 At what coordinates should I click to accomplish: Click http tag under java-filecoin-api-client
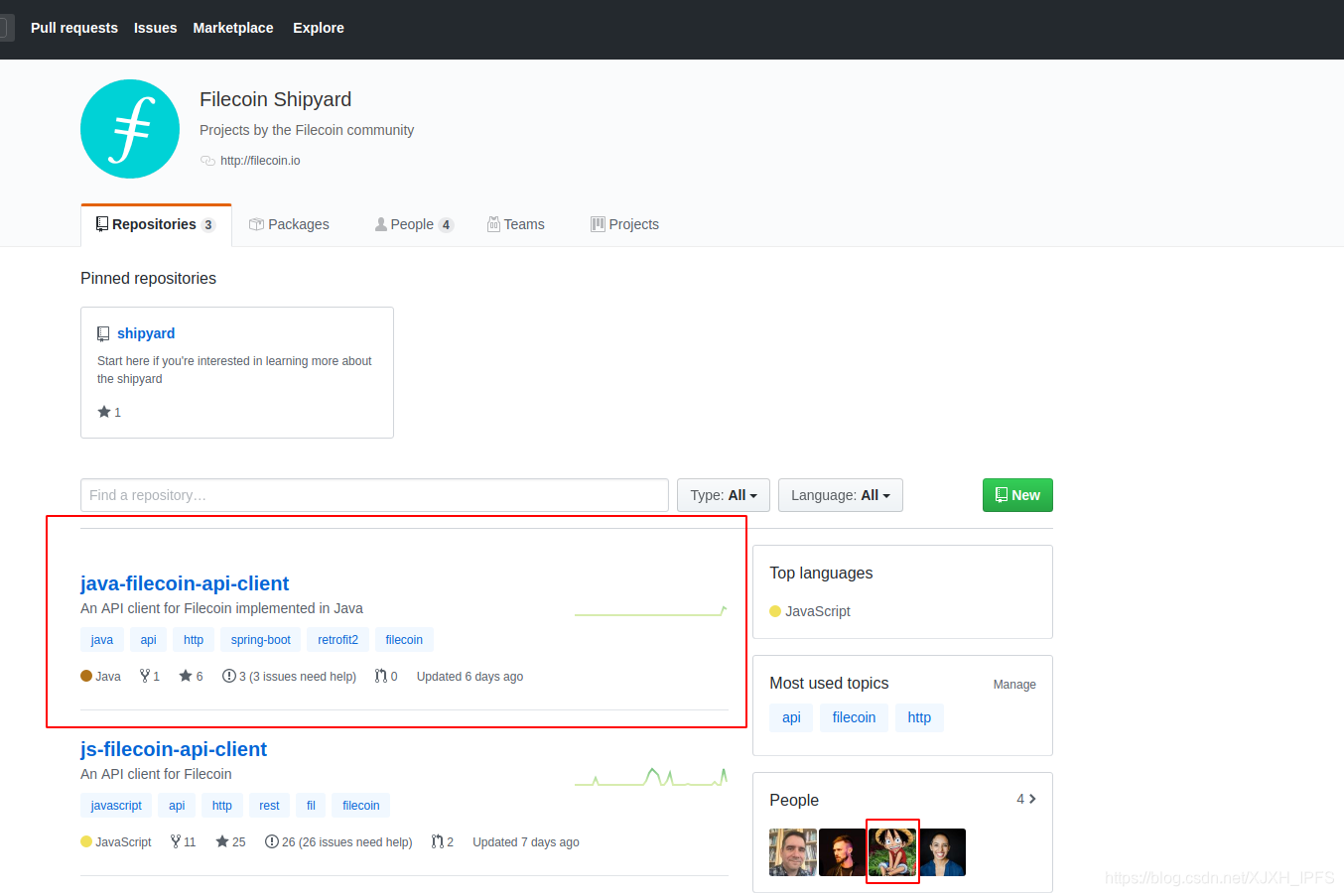194,640
